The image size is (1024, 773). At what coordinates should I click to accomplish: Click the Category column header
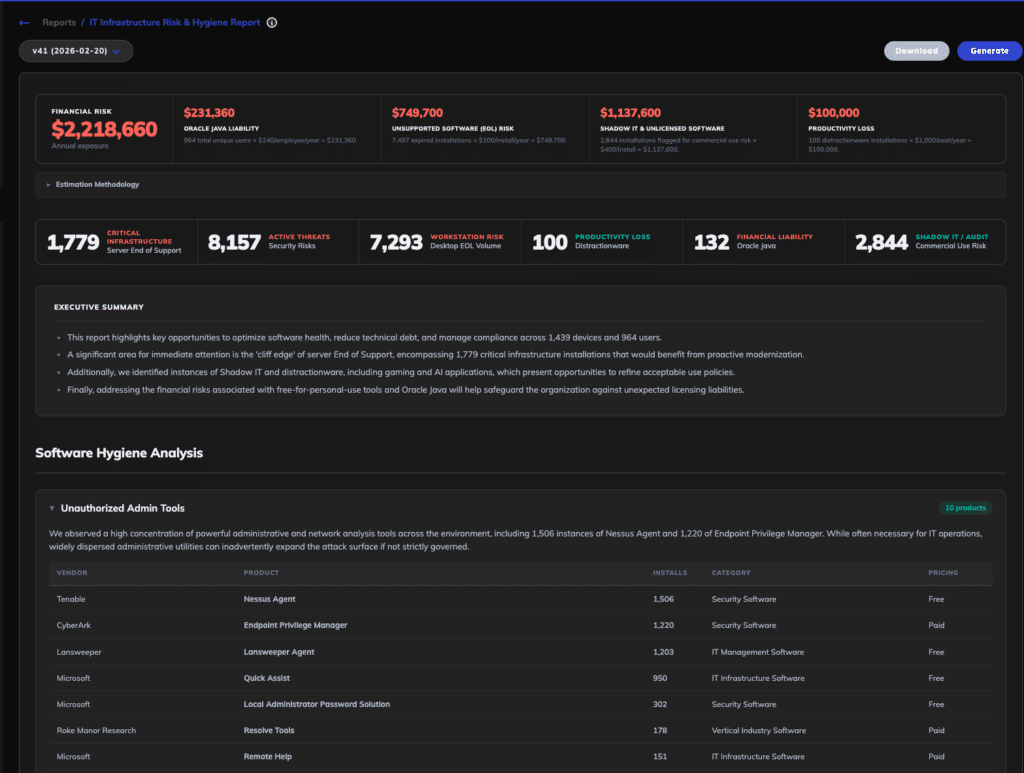pyautogui.click(x=731, y=573)
